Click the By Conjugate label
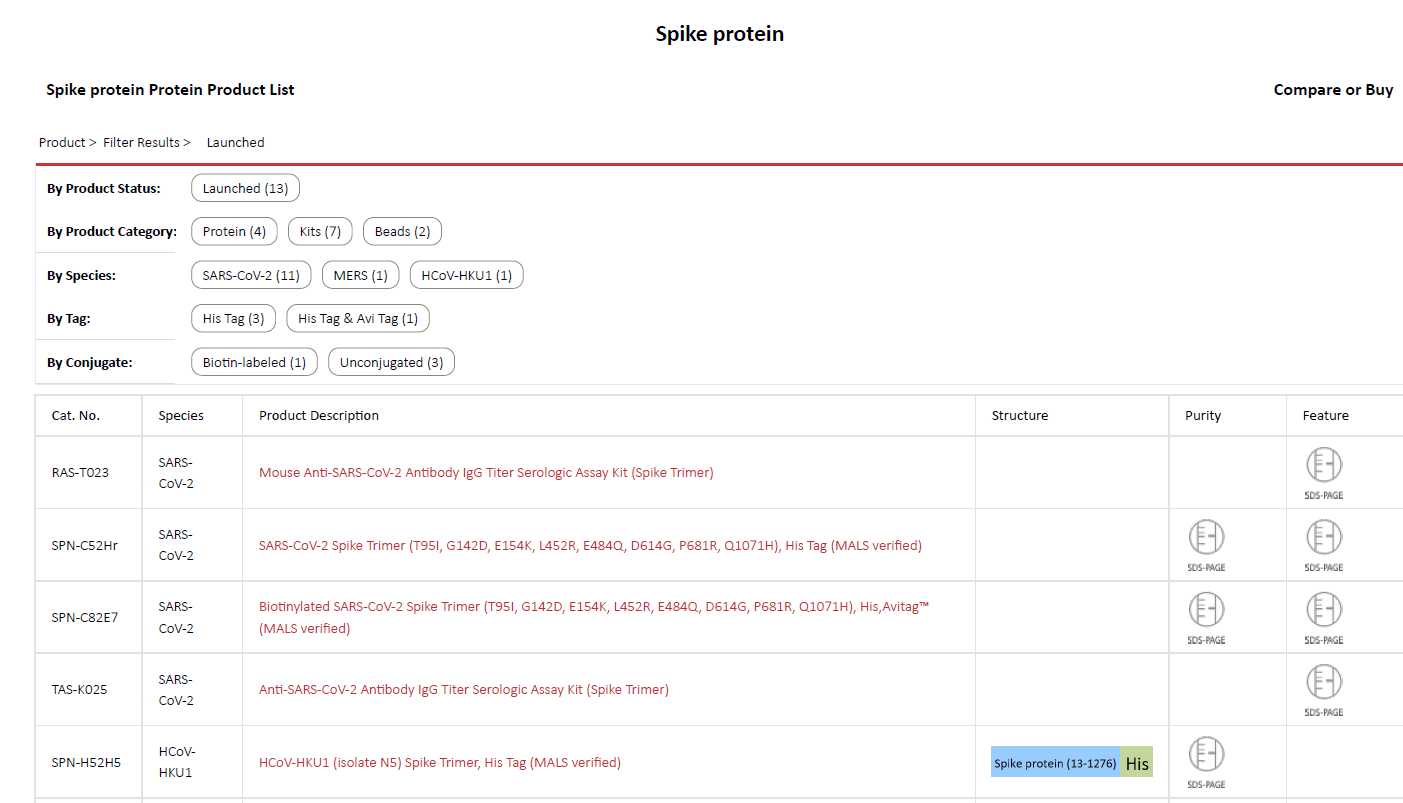 [90, 362]
